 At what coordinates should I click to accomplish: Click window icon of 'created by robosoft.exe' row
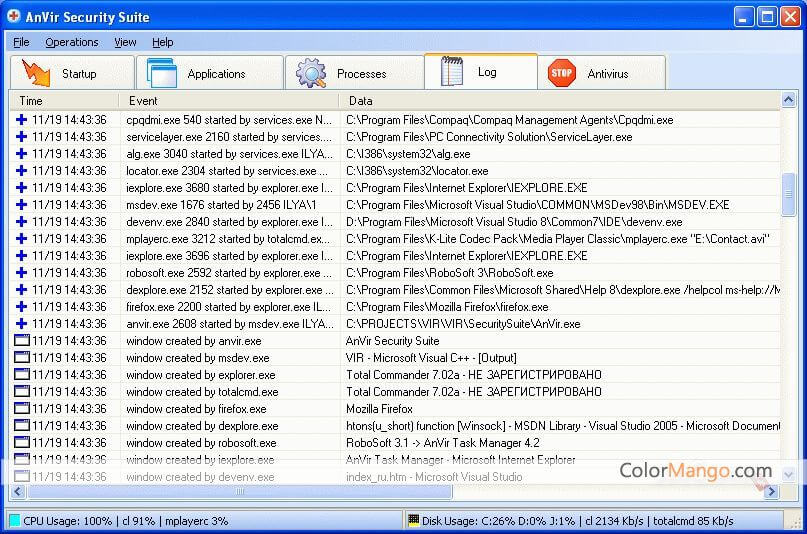pos(22,442)
